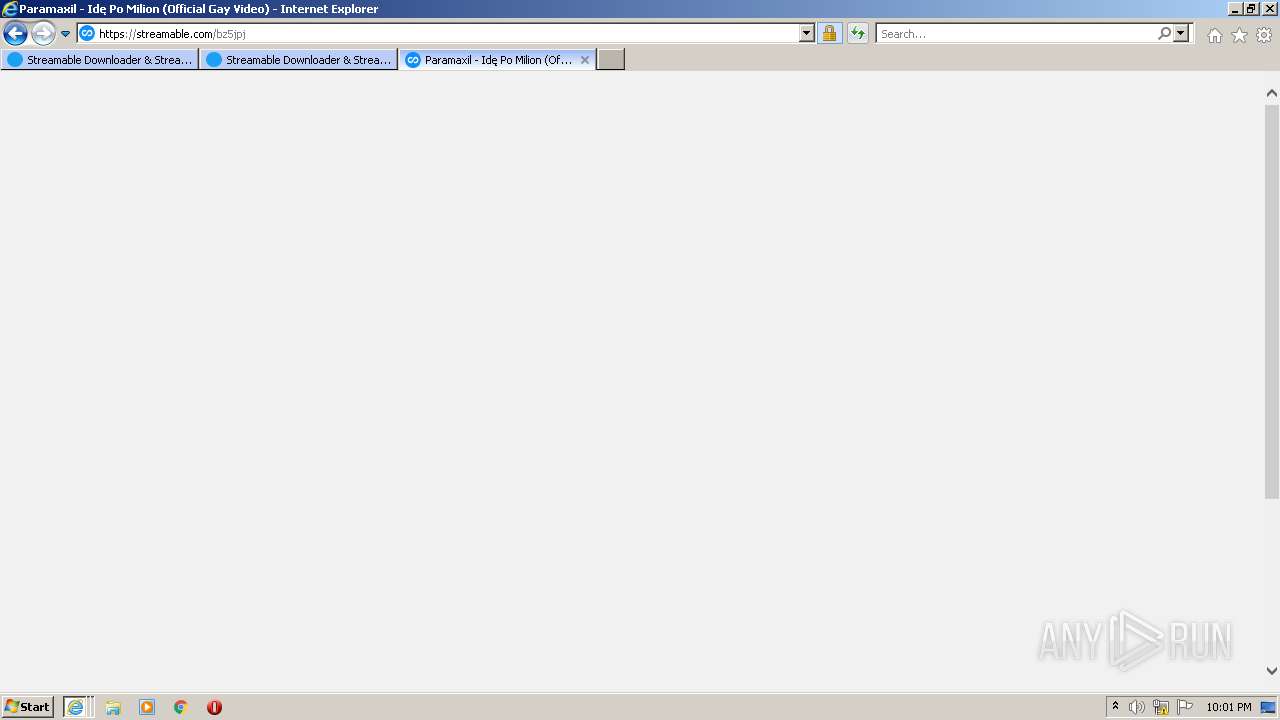The image size is (1280, 720).
Task: Click the Refresh page button
Action: click(858, 33)
